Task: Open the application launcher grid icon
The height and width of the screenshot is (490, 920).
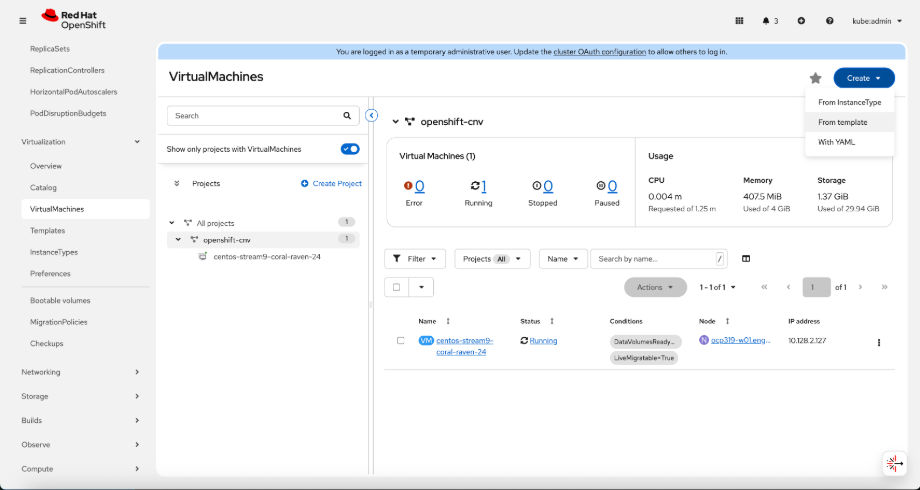Action: [x=739, y=21]
